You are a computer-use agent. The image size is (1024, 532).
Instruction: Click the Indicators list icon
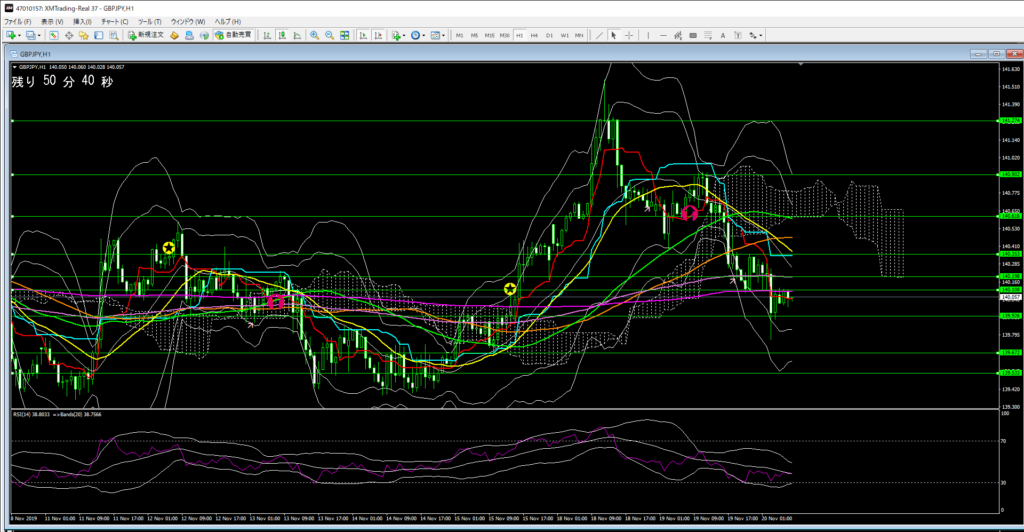coord(396,35)
